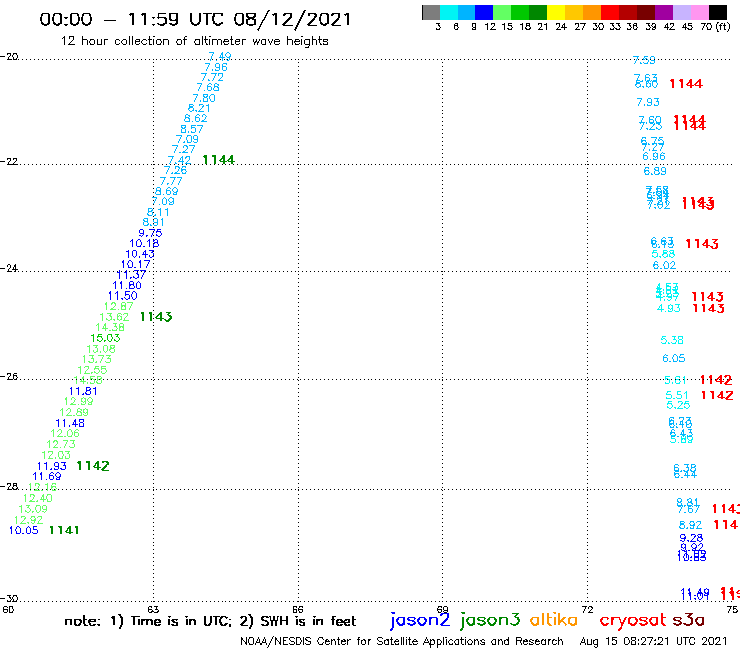Click the wave height value '13.62'
This screenshot has width=740, height=650.
114,317
